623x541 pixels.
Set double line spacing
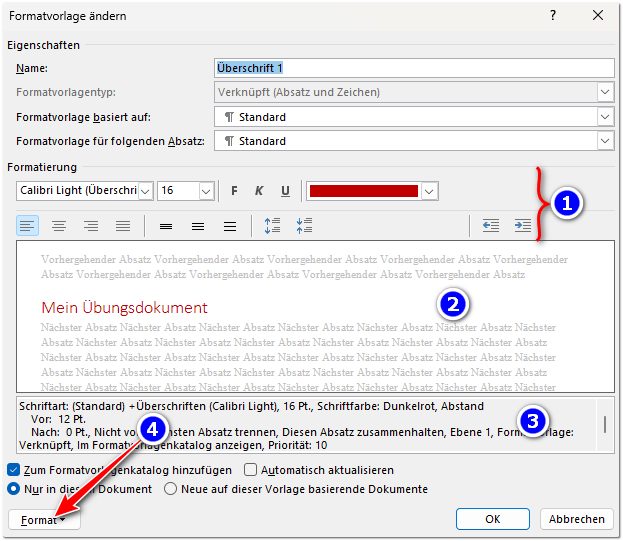pos(230,226)
